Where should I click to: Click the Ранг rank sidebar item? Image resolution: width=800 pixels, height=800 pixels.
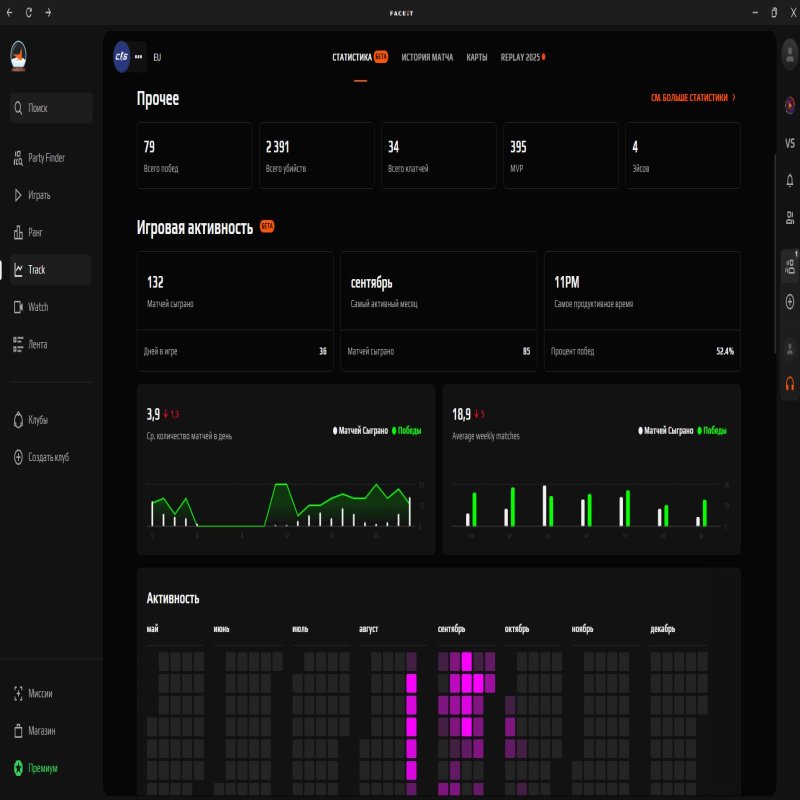[35, 233]
